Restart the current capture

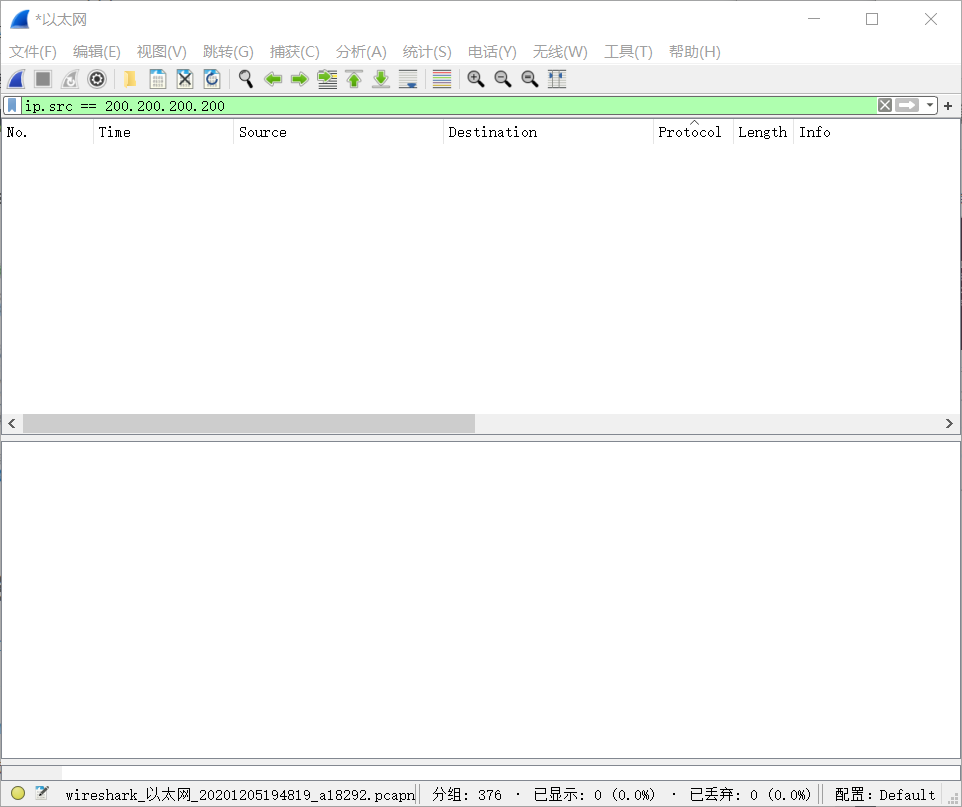click(x=70, y=79)
